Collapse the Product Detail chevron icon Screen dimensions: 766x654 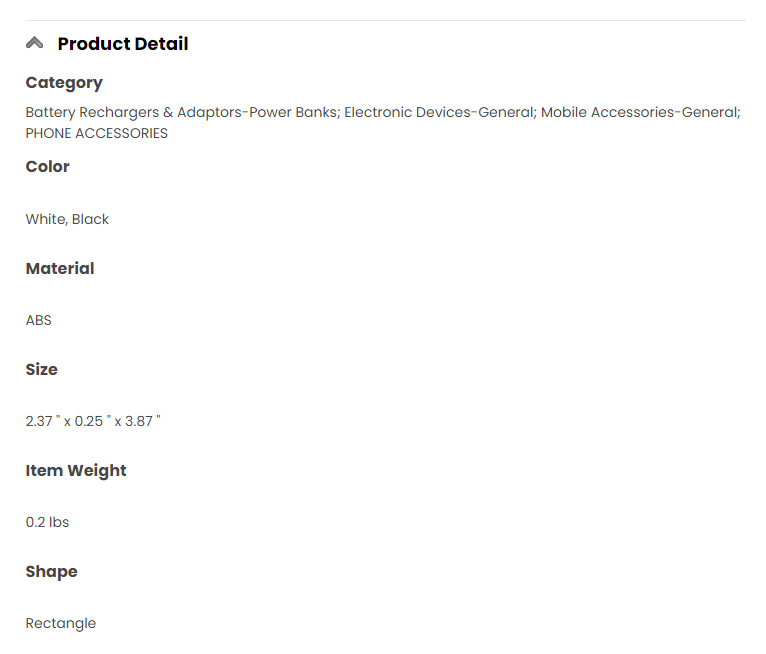pyautogui.click(x=35, y=43)
